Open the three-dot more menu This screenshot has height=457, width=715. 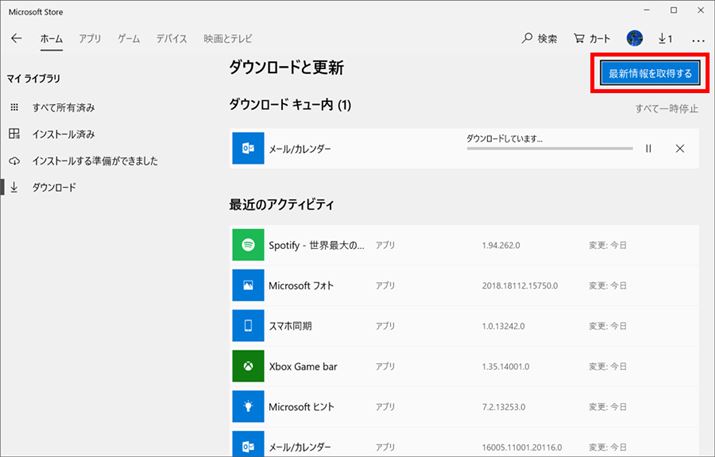tap(698, 39)
